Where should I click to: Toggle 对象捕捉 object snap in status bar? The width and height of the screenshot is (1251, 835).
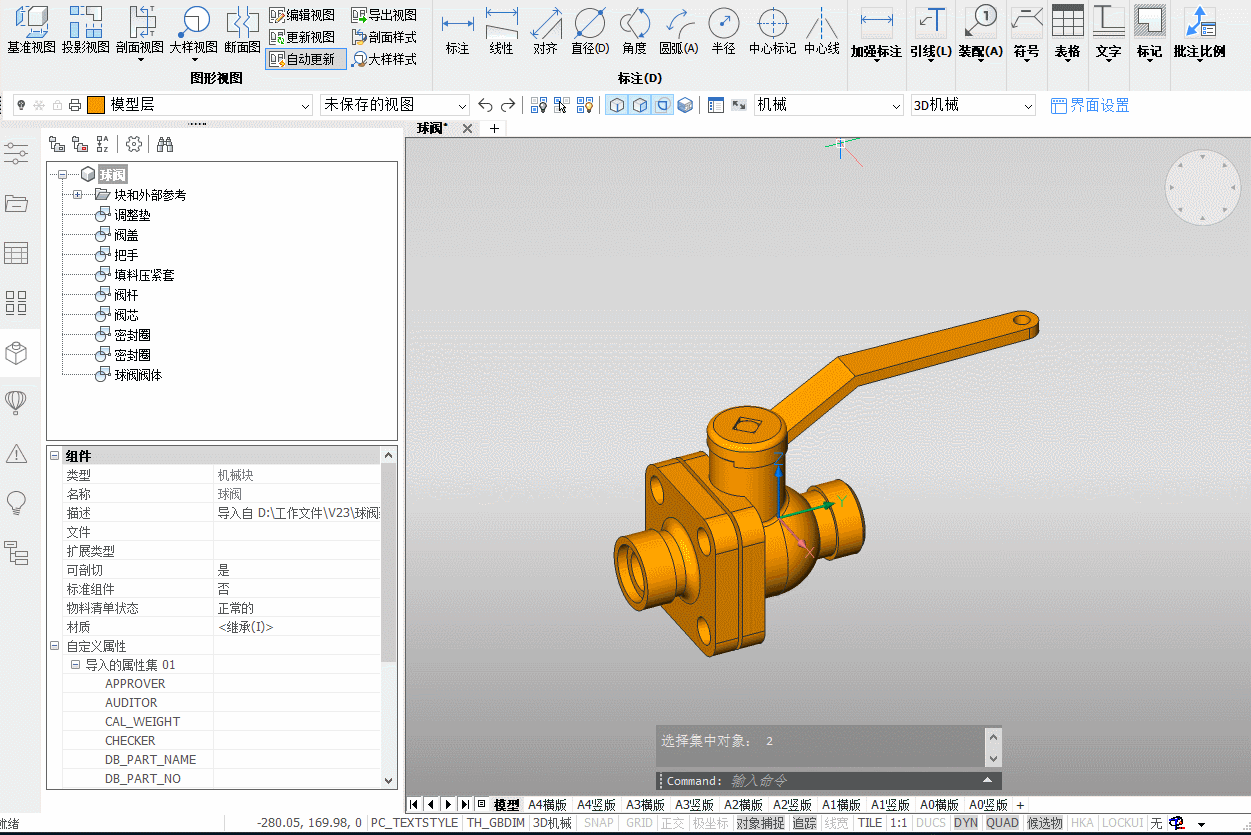[760, 823]
